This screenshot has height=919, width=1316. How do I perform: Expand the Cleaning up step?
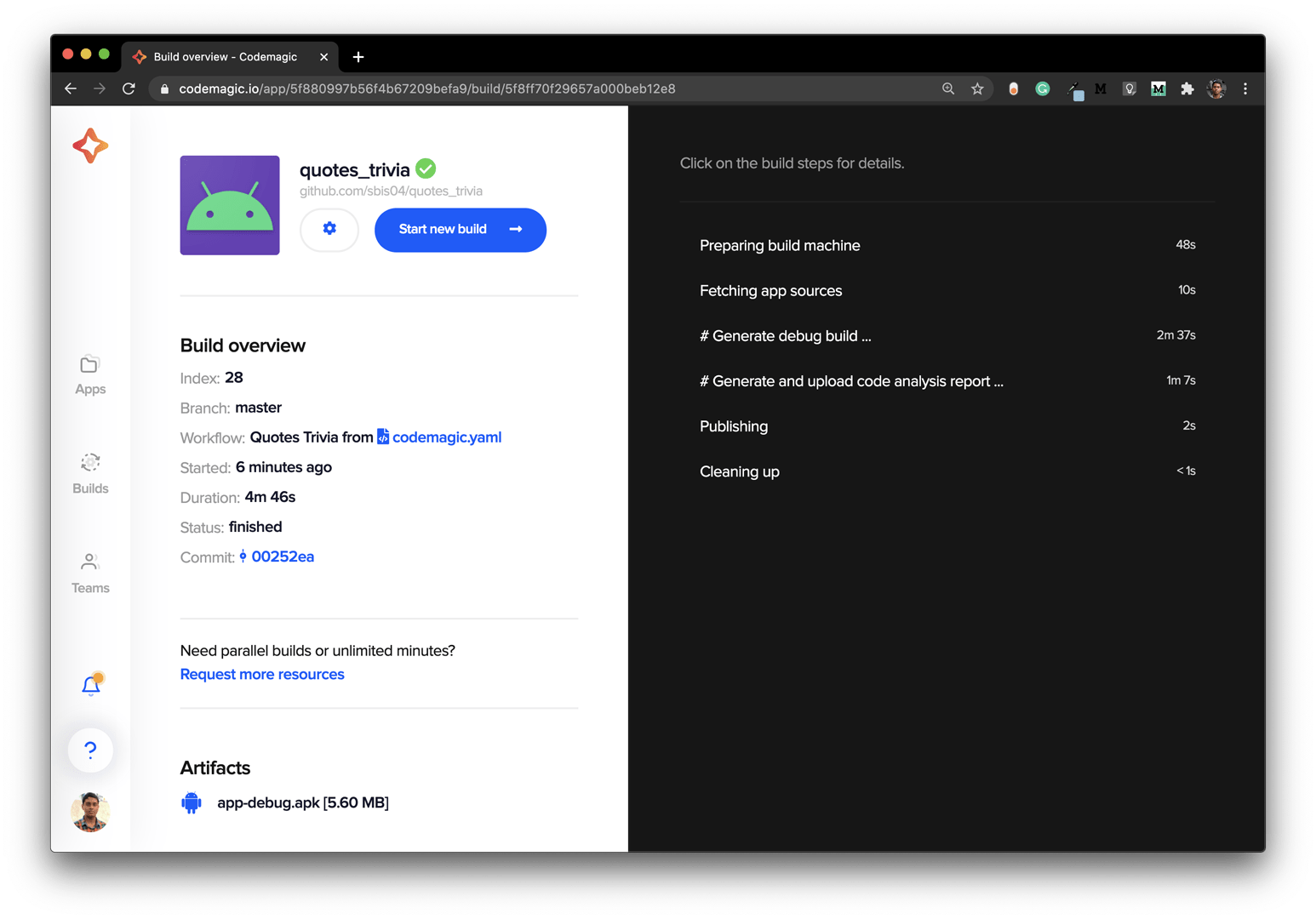pos(947,471)
